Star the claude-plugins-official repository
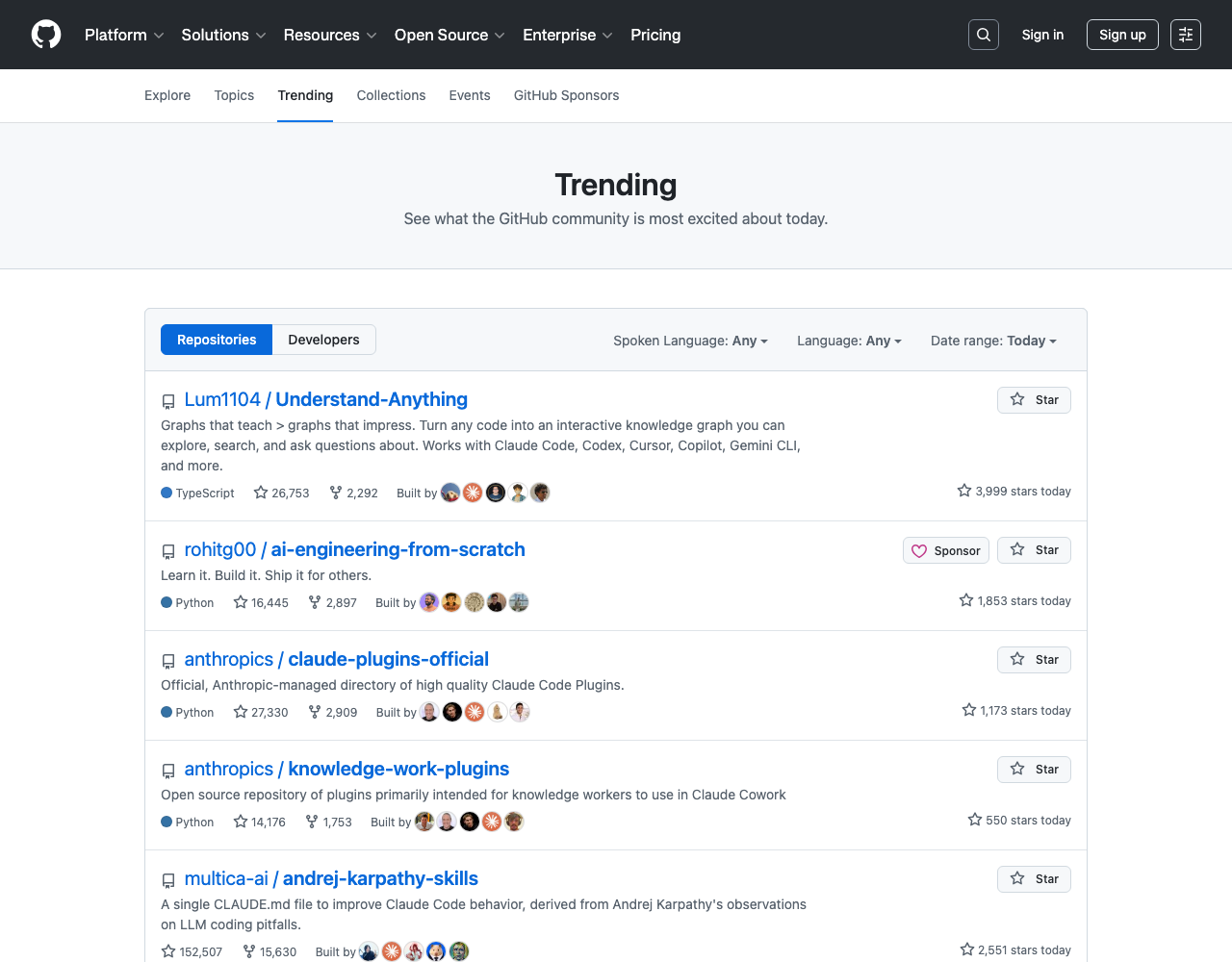The image size is (1232, 962). pos(1034,660)
